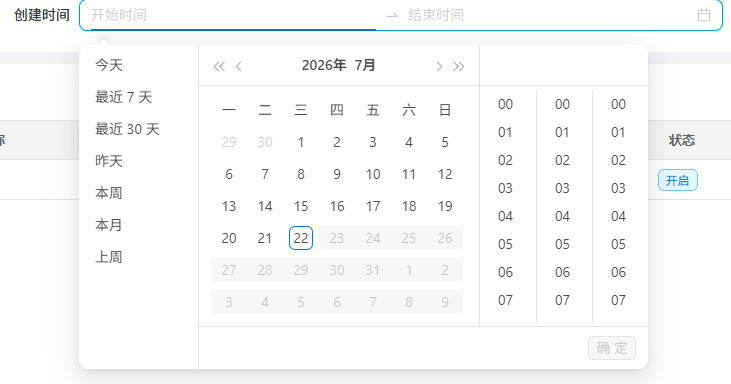The image size is (731, 384).
Task: Go to previous year with double-left arrow
Action: point(219,66)
